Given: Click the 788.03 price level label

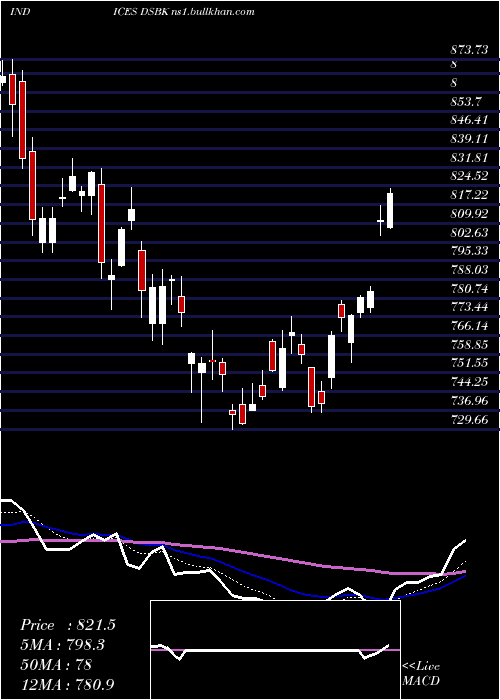Looking at the screenshot, I should [x=469, y=270].
